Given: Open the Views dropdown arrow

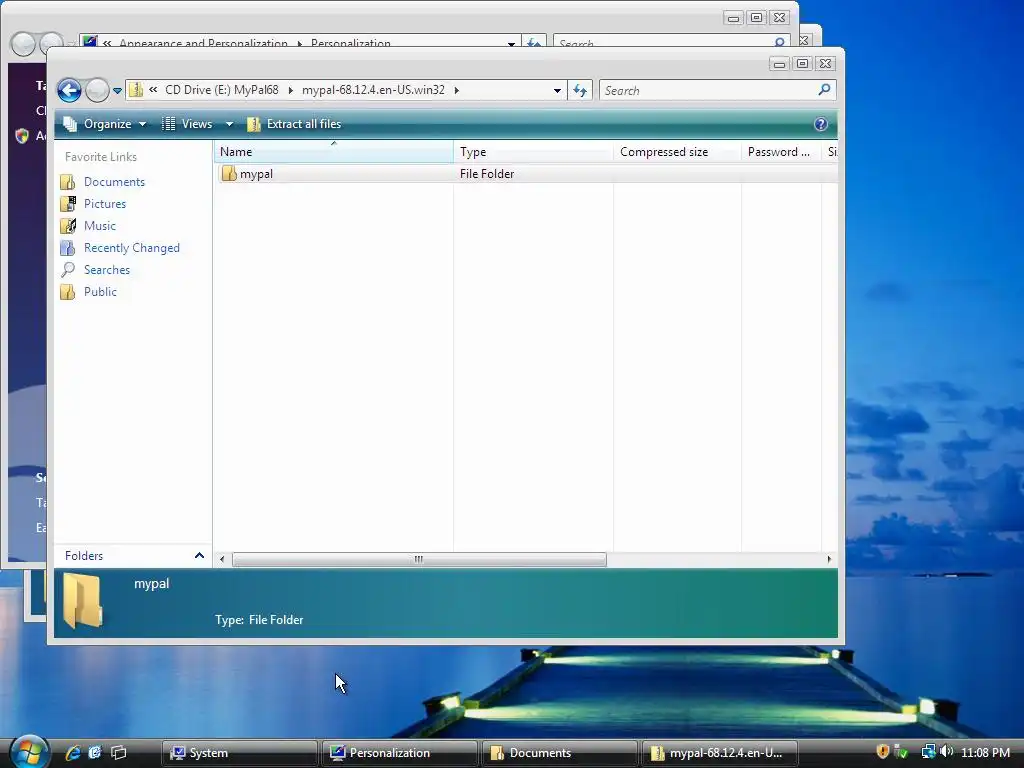Looking at the screenshot, I should click(x=229, y=124).
